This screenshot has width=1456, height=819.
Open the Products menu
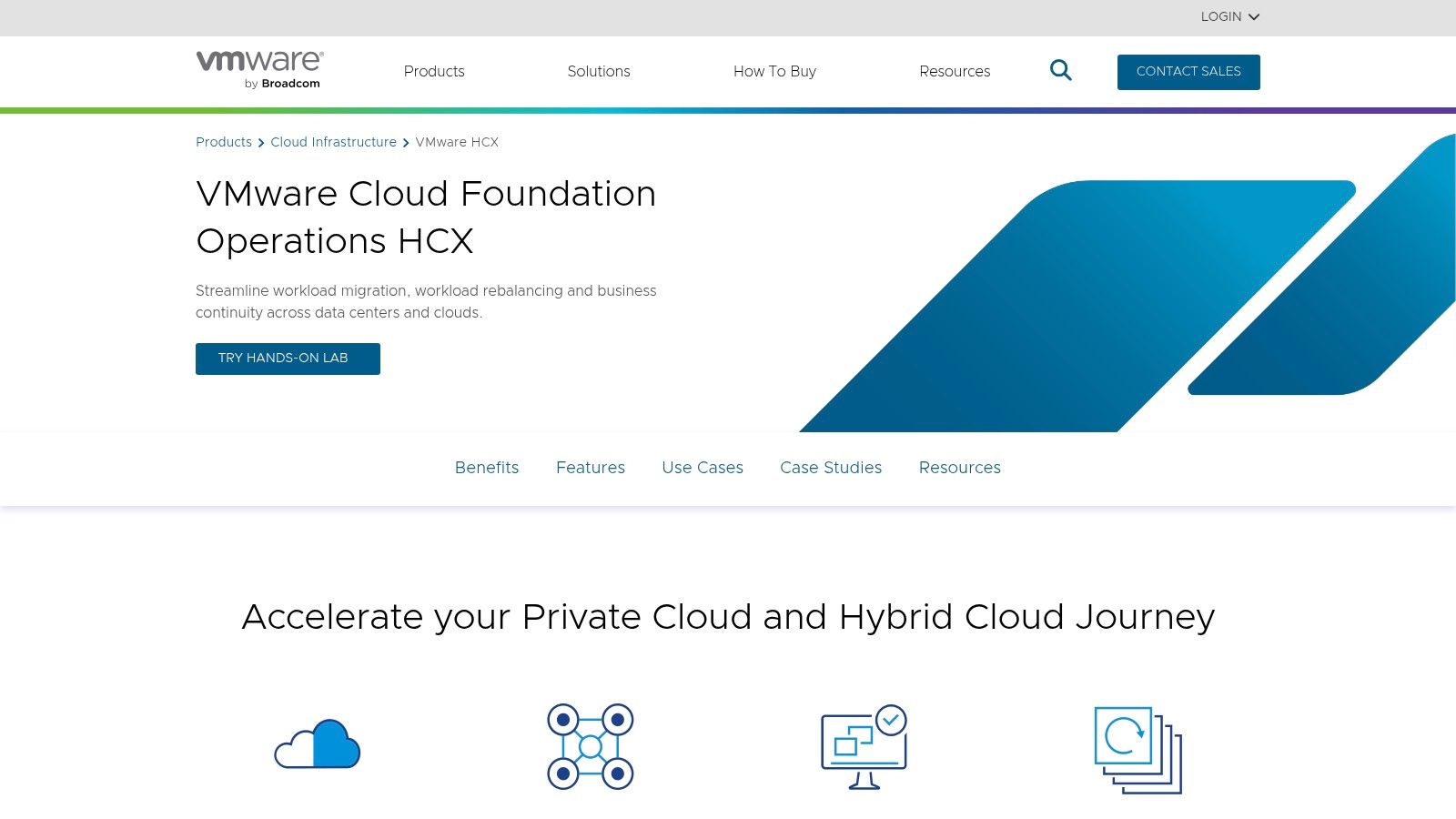pos(434,71)
